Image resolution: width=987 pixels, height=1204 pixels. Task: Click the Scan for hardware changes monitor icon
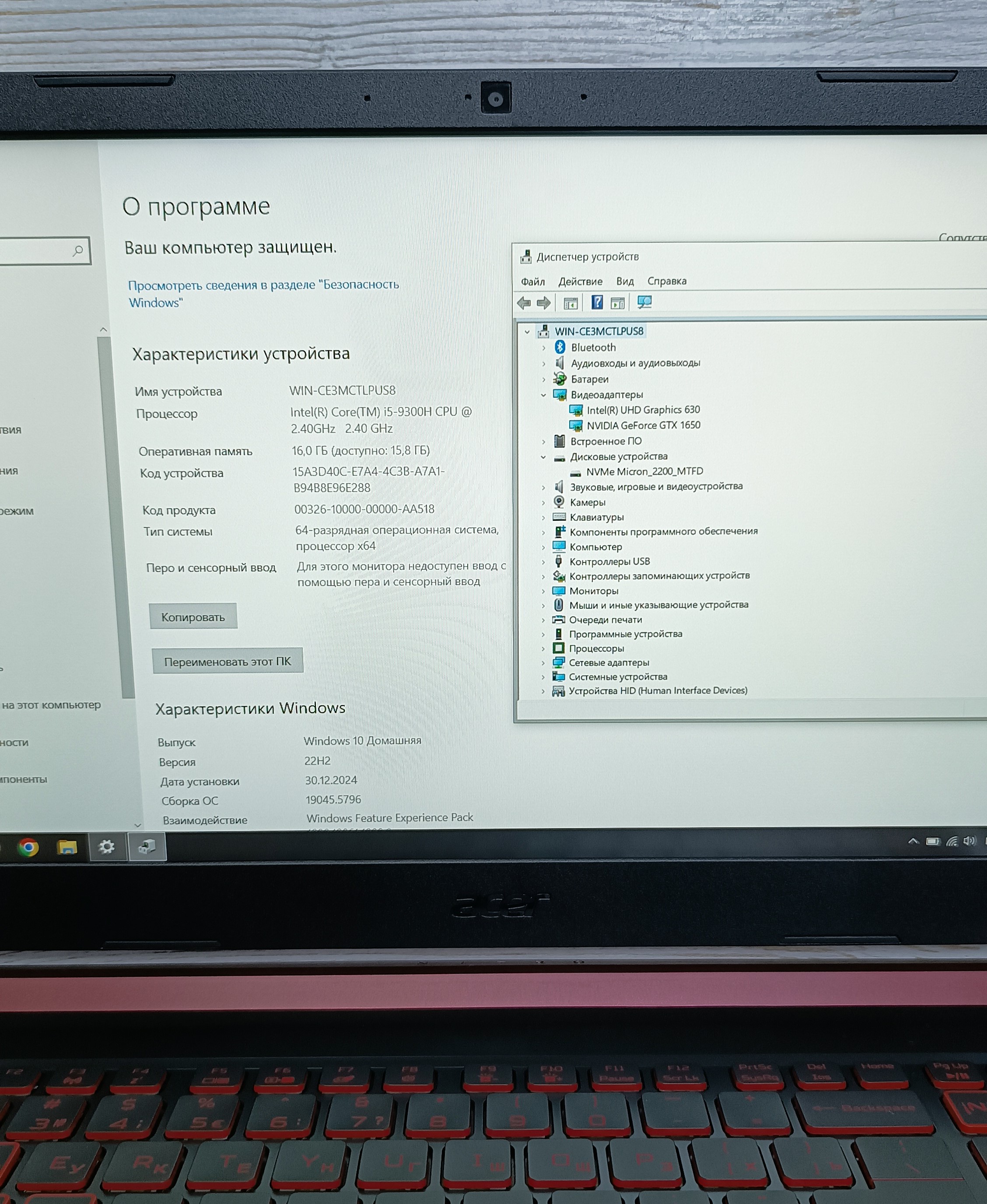(644, 302)
